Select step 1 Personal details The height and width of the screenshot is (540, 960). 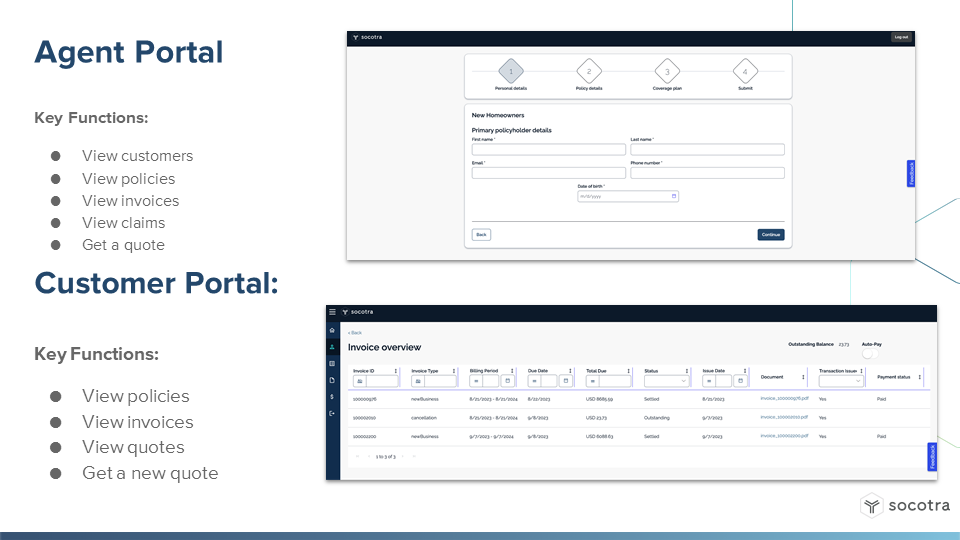tap(511, 72)
